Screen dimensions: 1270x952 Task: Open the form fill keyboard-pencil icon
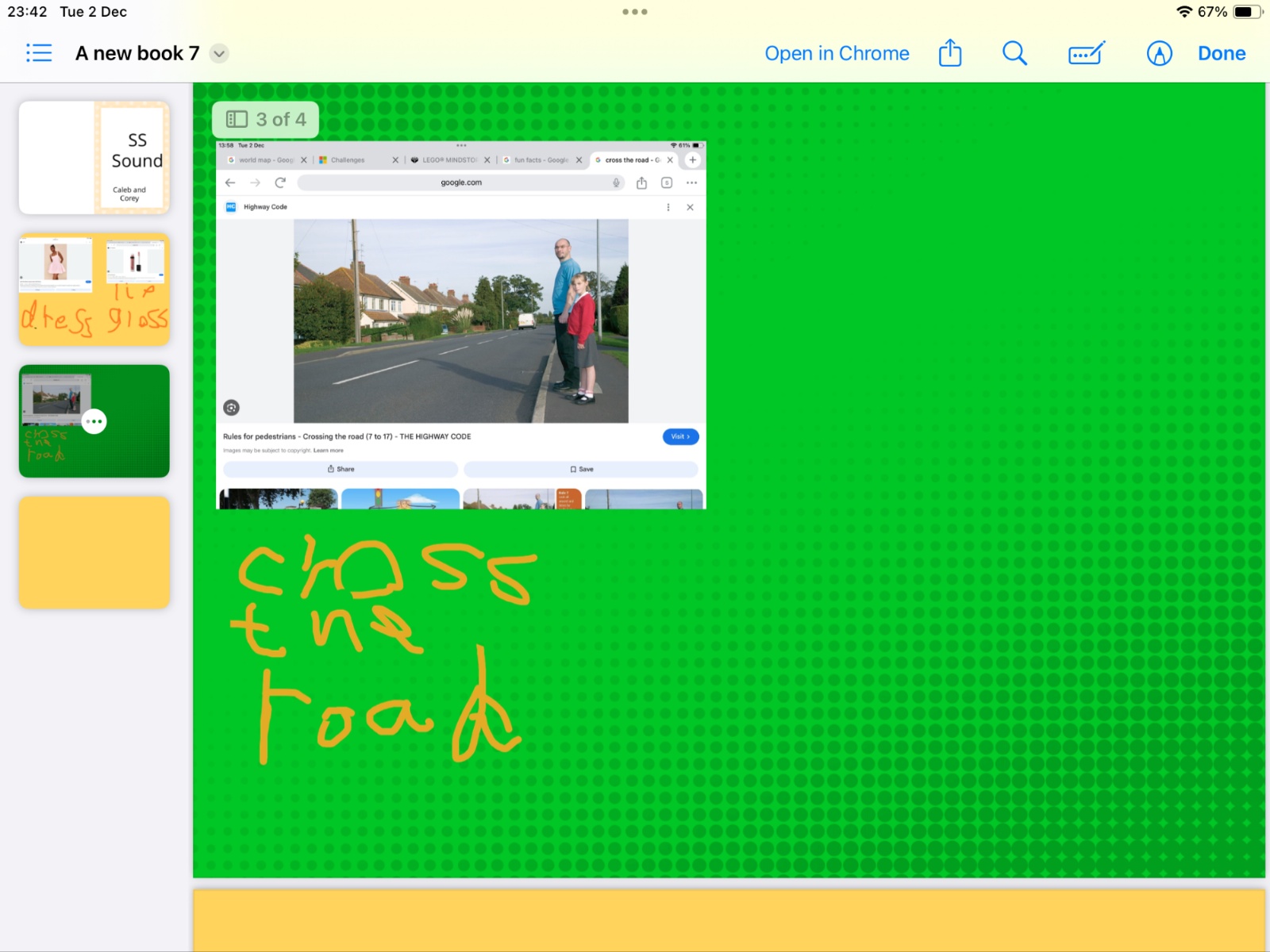(x=1086, y=53)
